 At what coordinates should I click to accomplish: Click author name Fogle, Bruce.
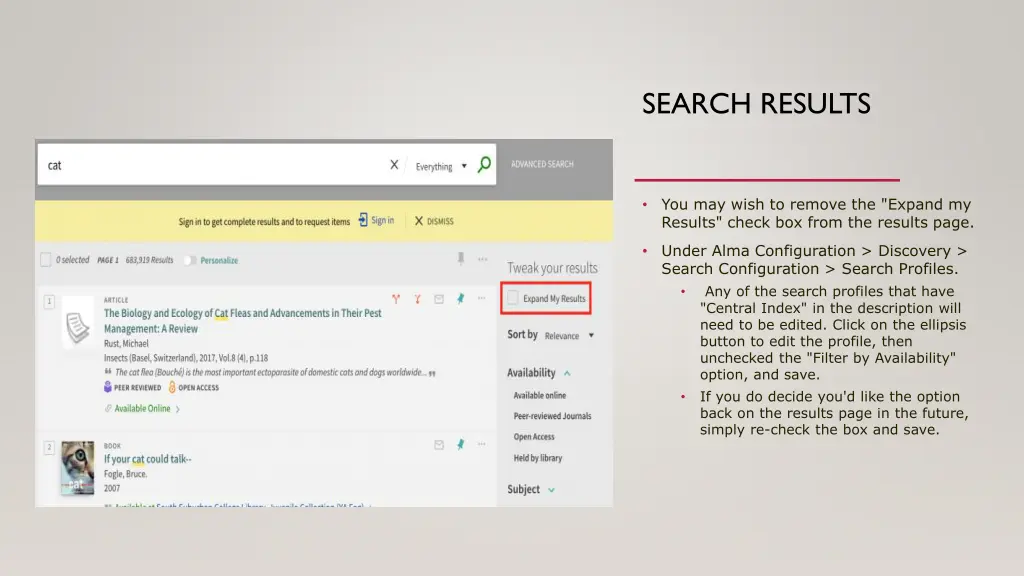tap(125, 474)
